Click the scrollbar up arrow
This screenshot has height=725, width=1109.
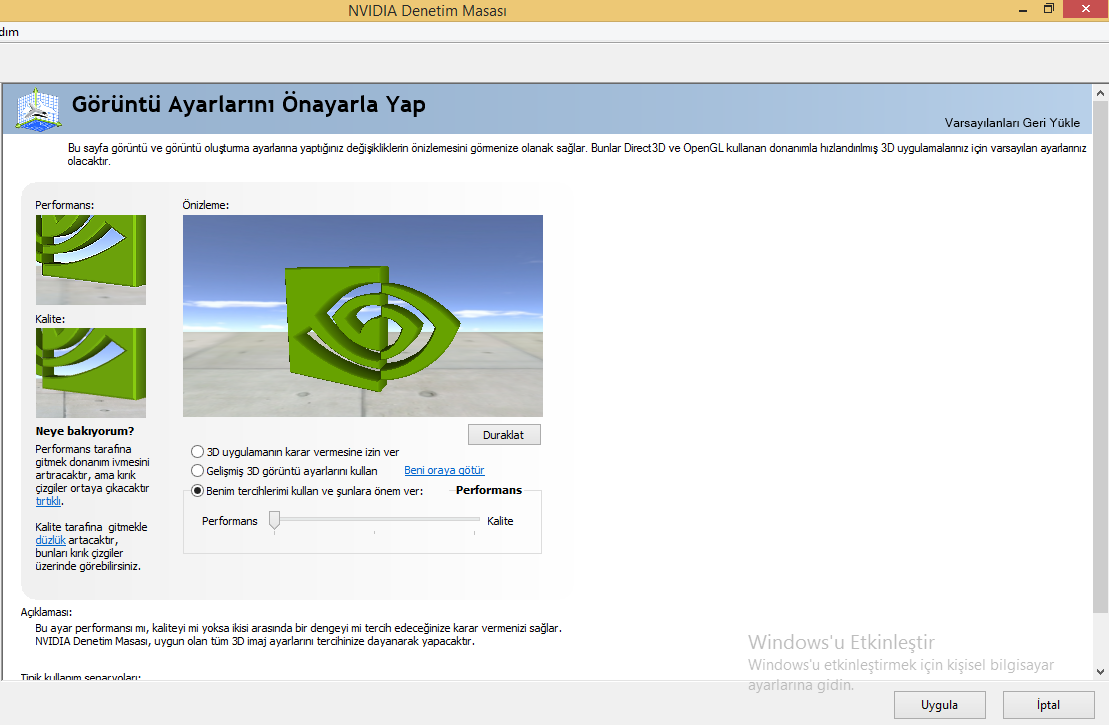(1101, 93)
